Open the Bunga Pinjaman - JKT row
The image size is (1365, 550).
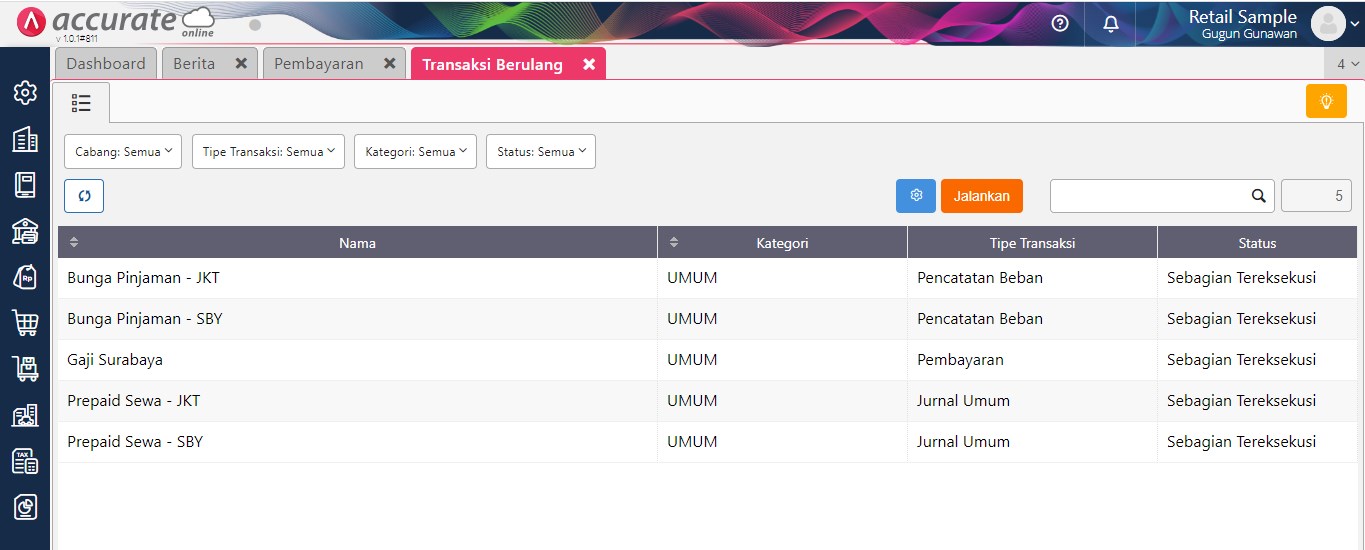pos(707,278)
